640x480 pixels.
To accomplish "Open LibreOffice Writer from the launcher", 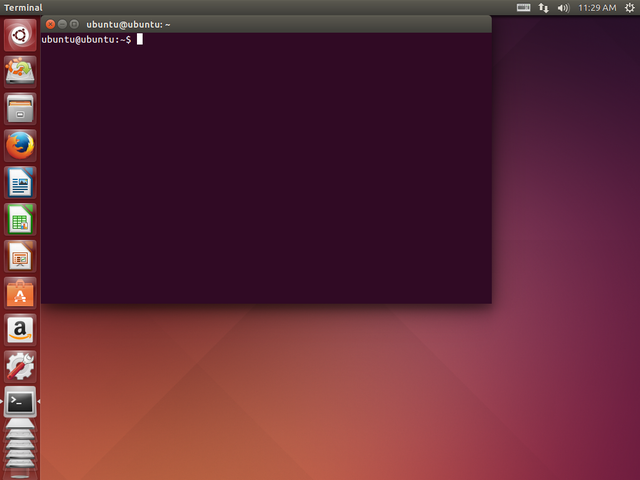I will (20, 182).
